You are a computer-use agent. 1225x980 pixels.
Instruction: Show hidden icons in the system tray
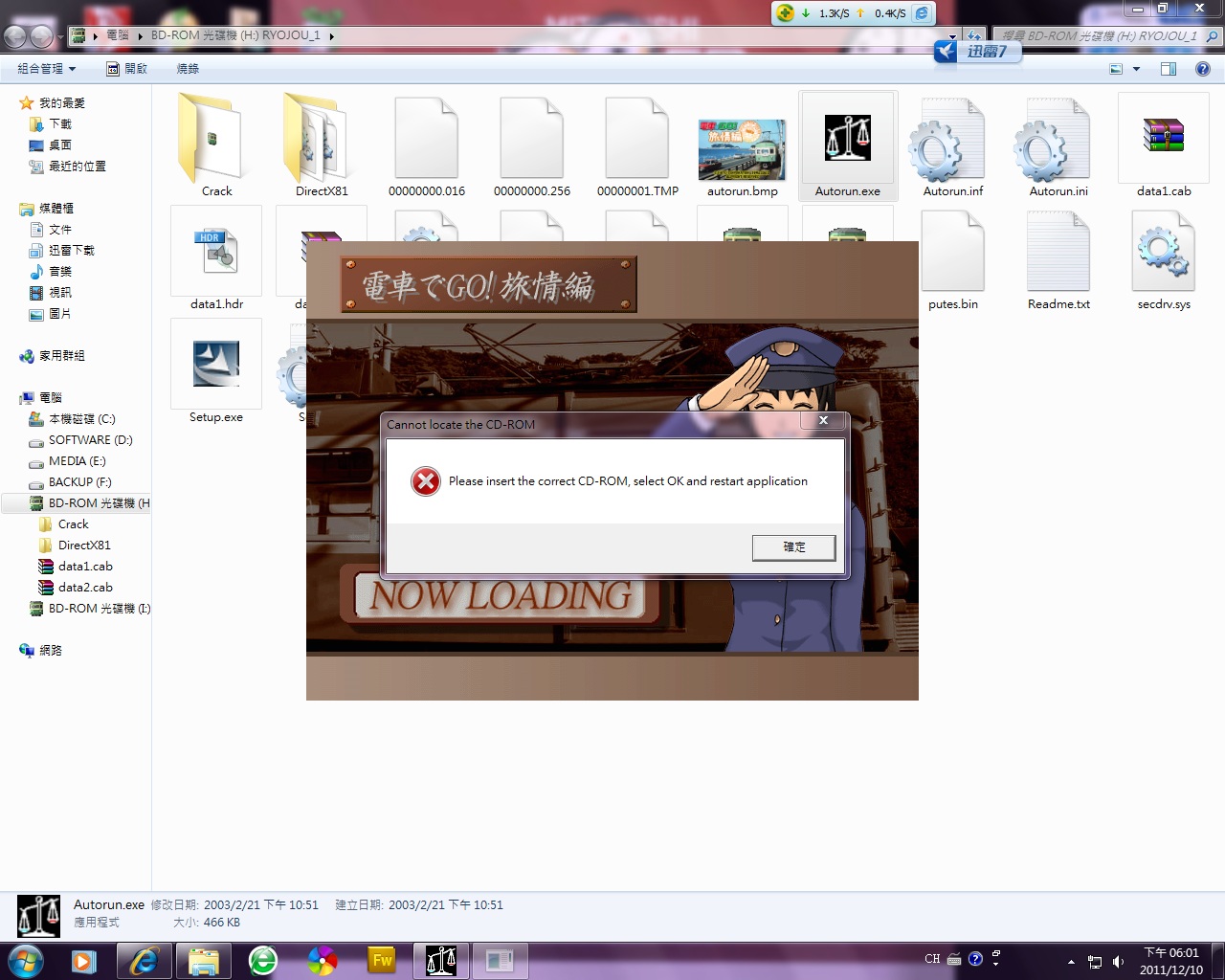pos(1071,962)
